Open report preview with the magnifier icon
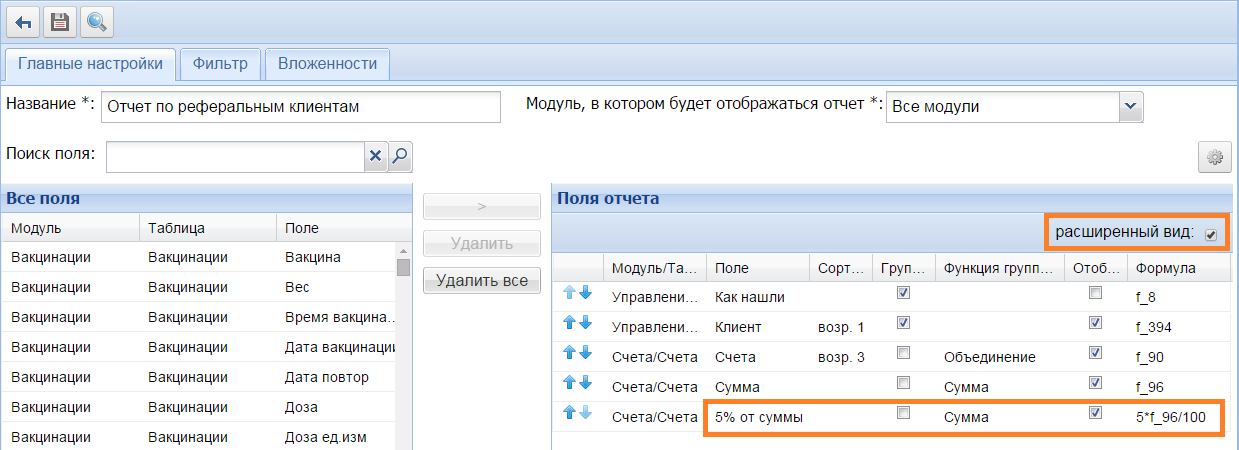The height and width of the screenshot is (450, 1239). click(96, 21)
